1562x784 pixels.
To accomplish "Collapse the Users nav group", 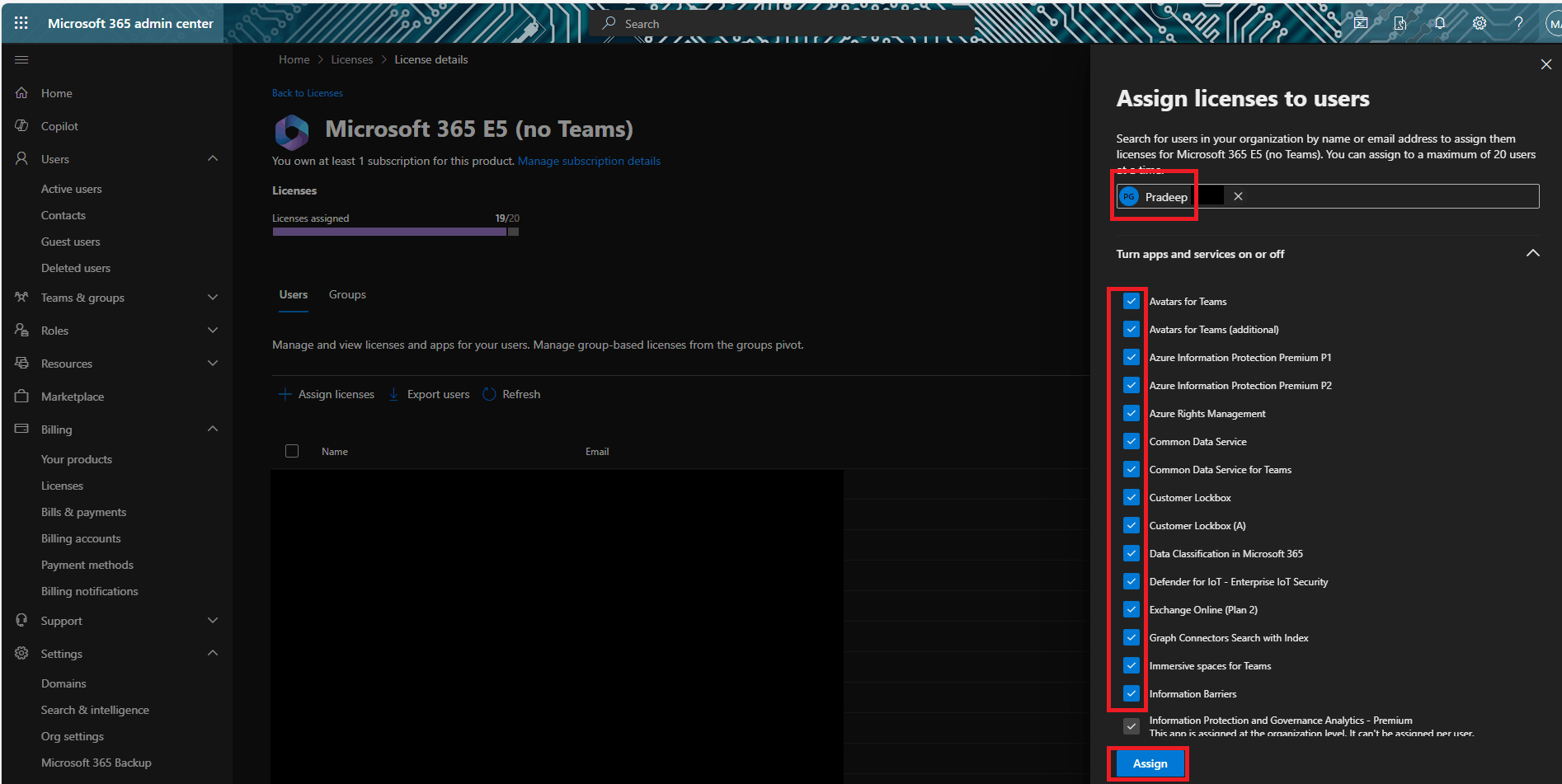I will (x=213, y=158).
